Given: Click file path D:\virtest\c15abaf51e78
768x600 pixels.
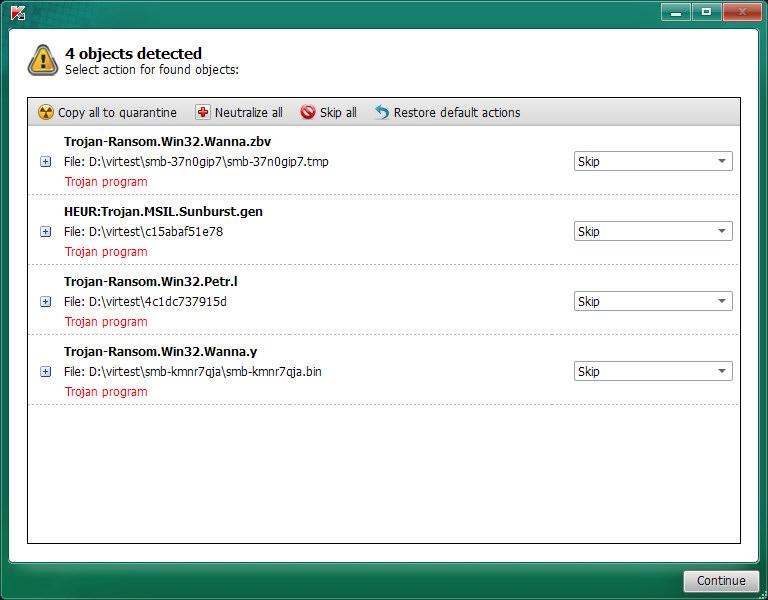Looking at the screenshot, I should (x=144, y=232).
